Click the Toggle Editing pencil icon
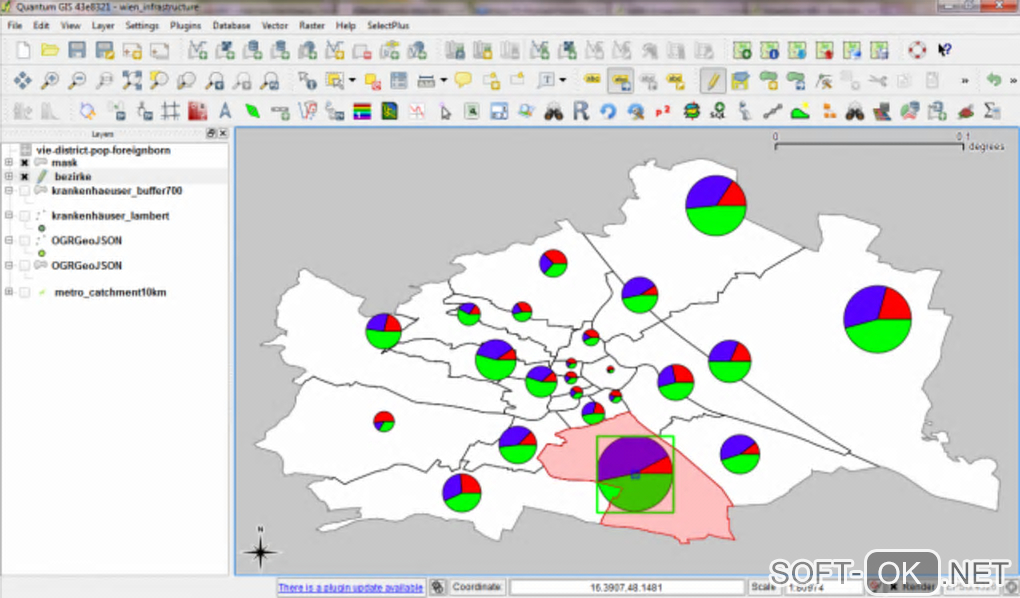 tap(713, 81)
